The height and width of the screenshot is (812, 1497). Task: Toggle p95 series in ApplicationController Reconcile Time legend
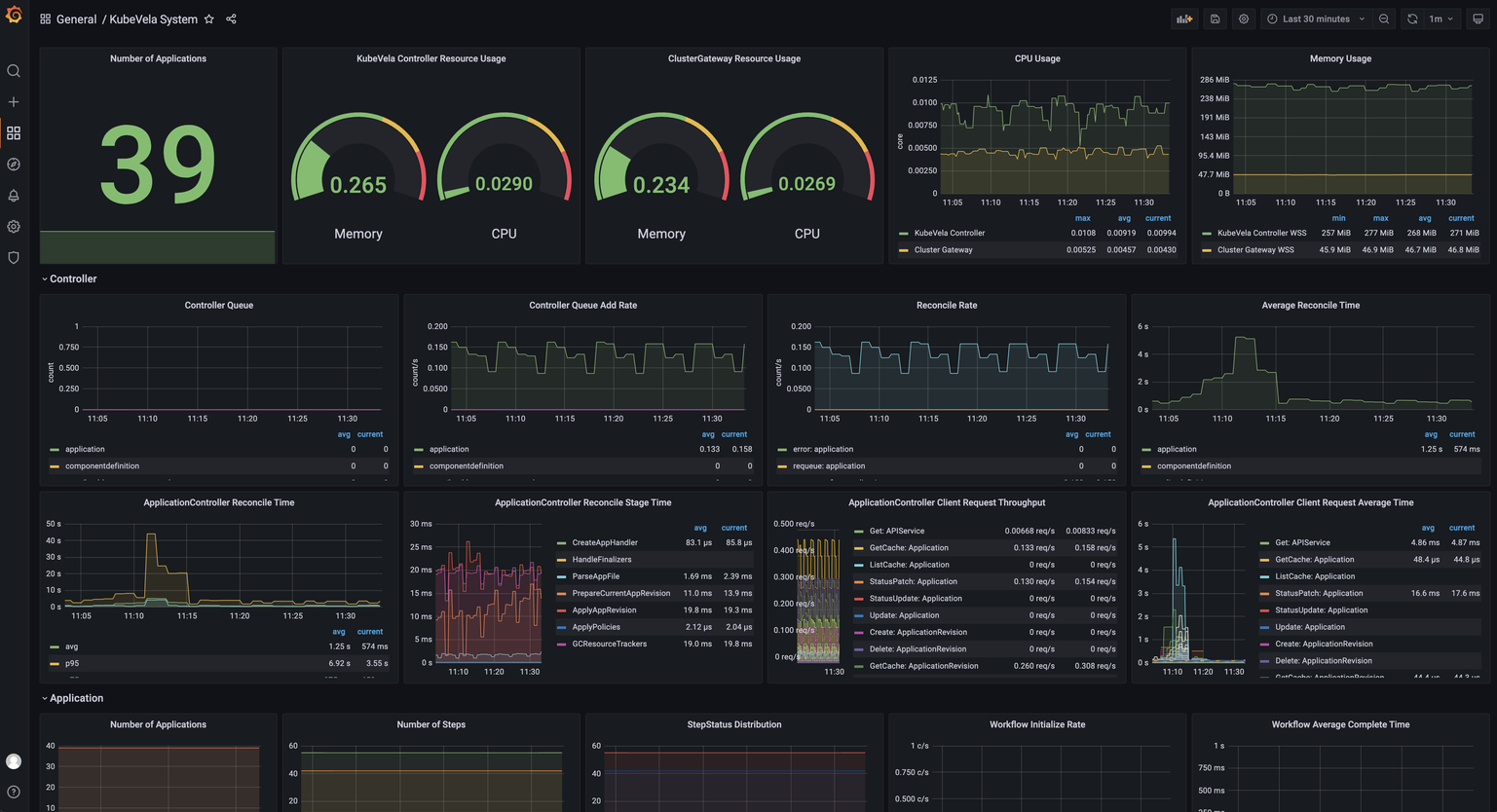(72, 664)
